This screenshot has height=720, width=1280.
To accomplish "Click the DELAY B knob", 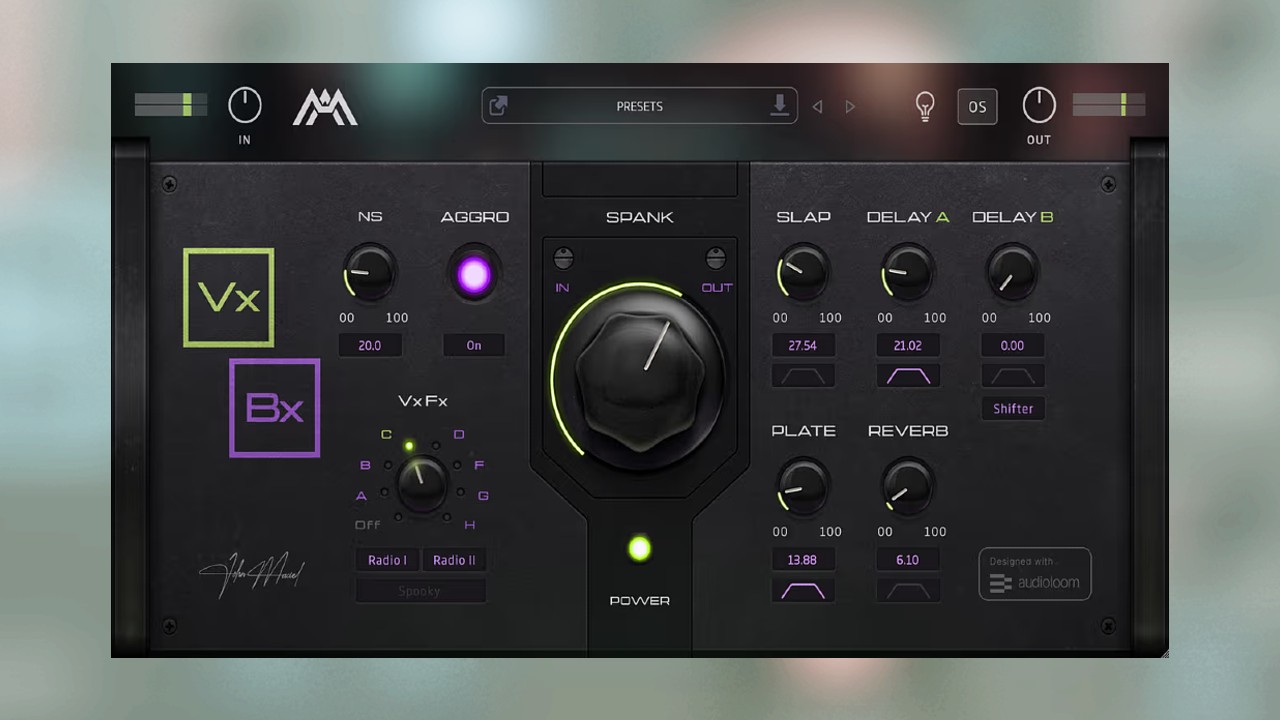I will click(x=1012, y=272).
